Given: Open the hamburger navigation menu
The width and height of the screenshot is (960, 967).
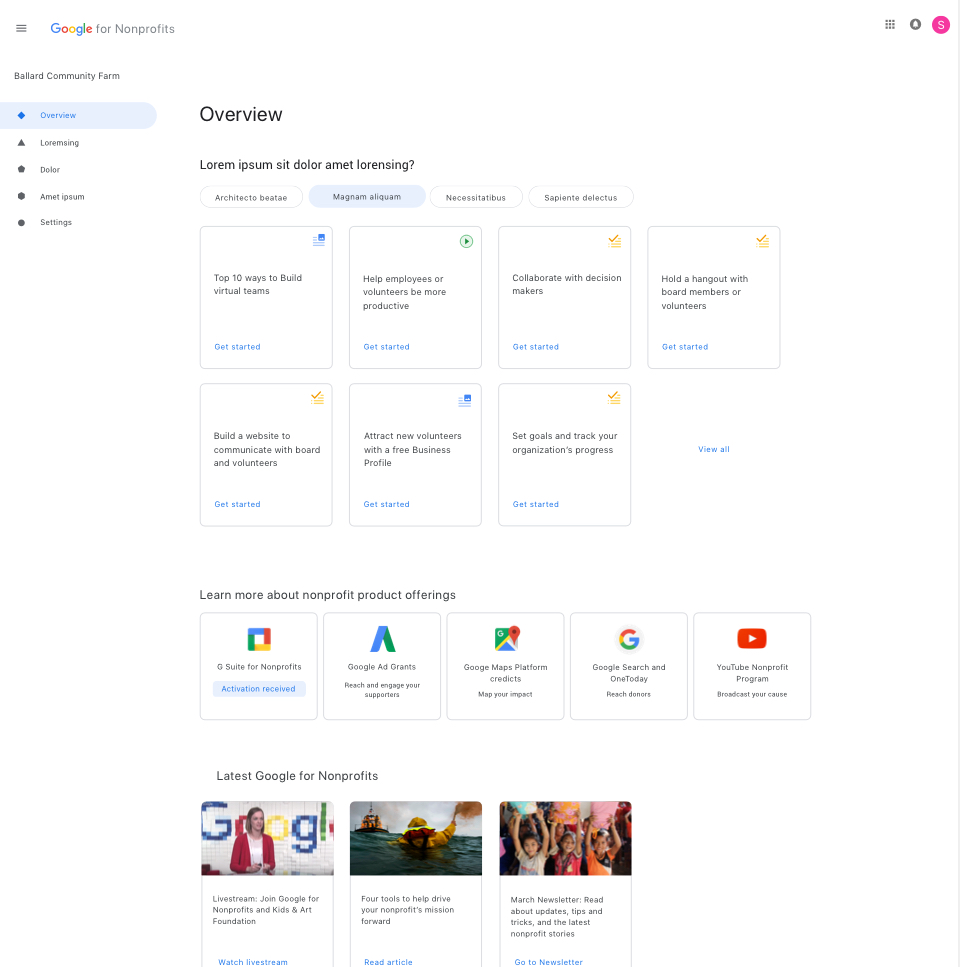Looking at the screenshot, I should pos(21,28).
